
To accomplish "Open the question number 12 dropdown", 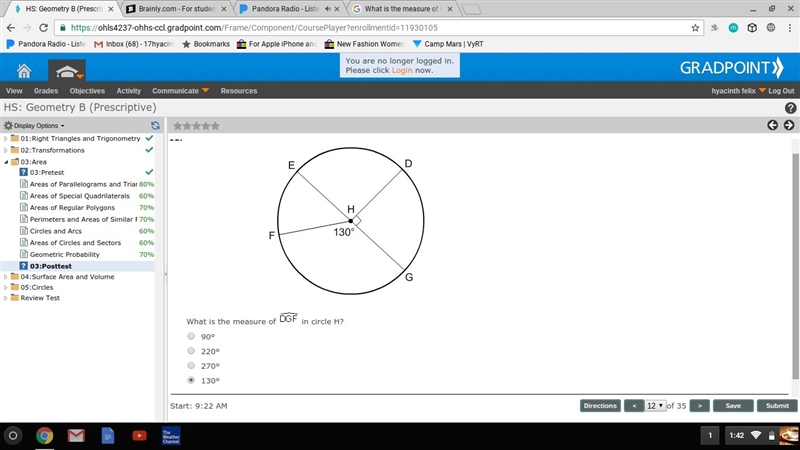I will click(655, 406).
